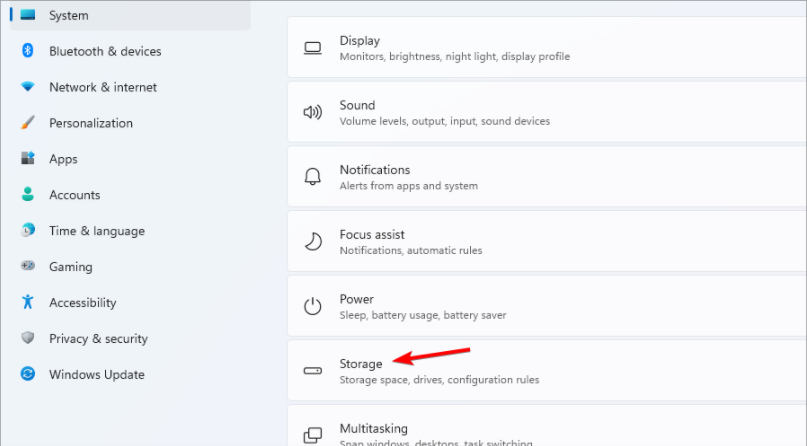Click the Bluetooth & devices icon

(28, 51)
